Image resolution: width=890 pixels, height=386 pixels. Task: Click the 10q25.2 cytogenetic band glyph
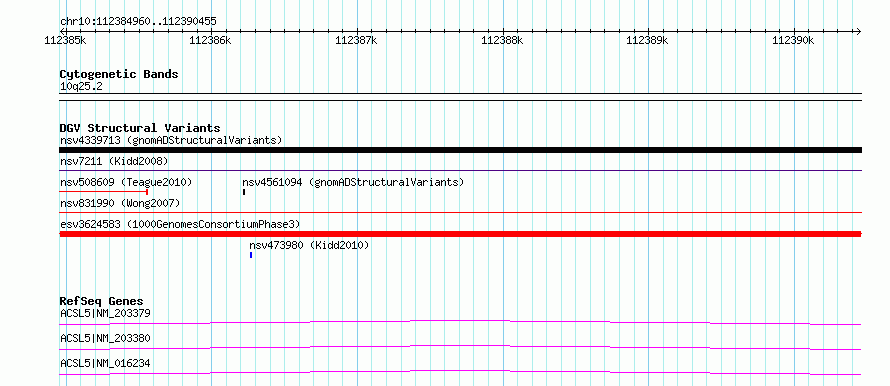(461, 97)
